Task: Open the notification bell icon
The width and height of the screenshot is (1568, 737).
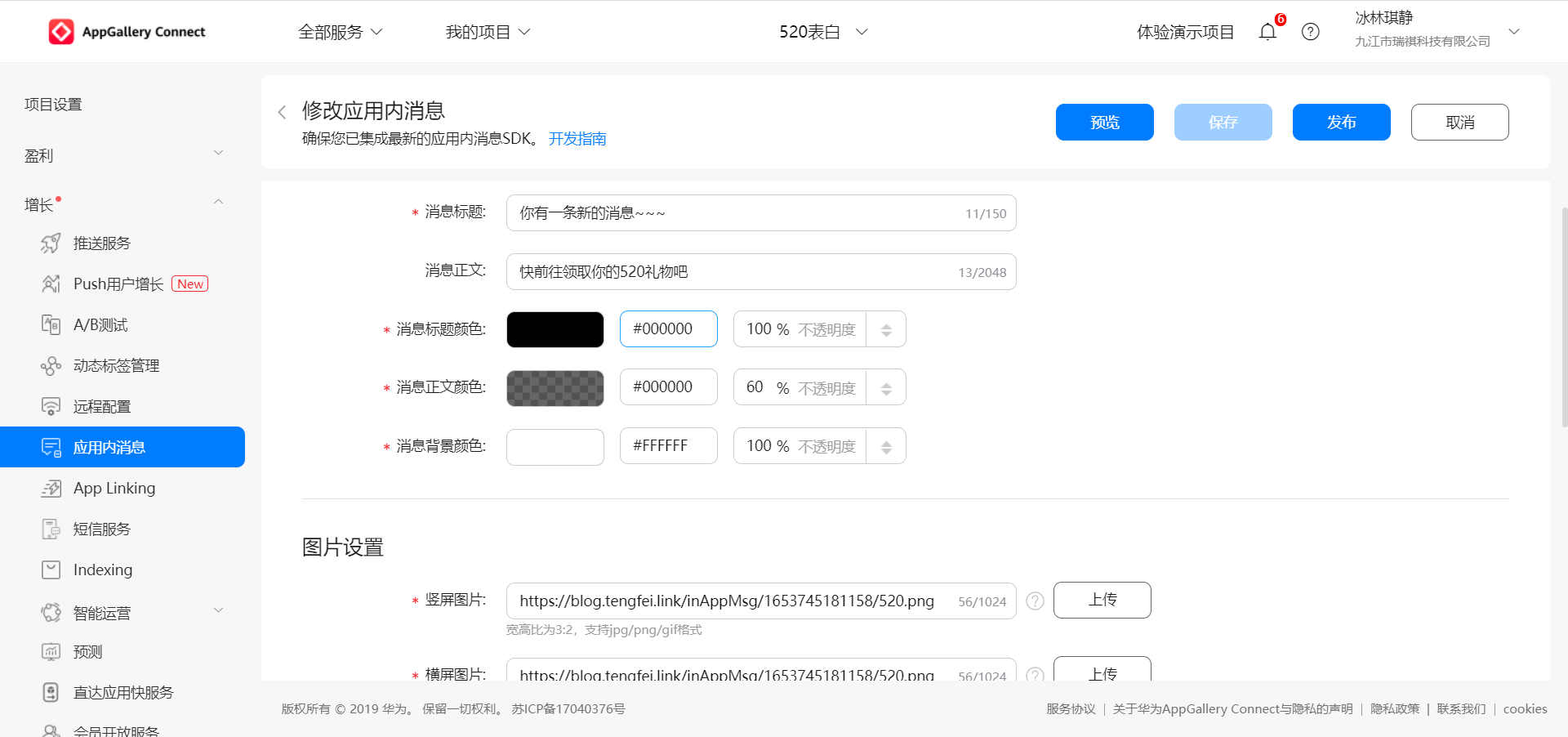Action: tap(1267, 32)
